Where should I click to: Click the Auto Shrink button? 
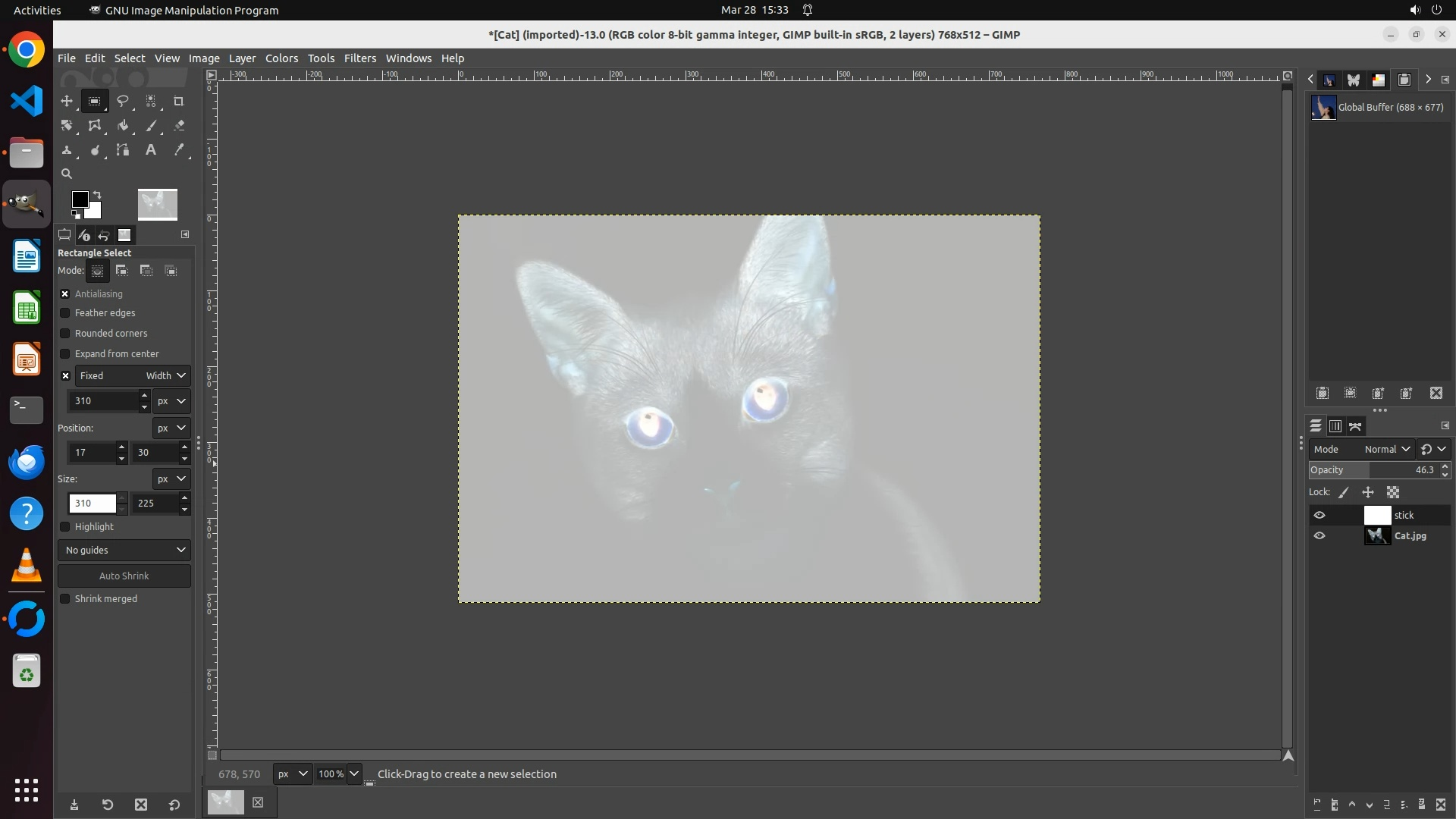pyautogui.click(x=124, y=576)
